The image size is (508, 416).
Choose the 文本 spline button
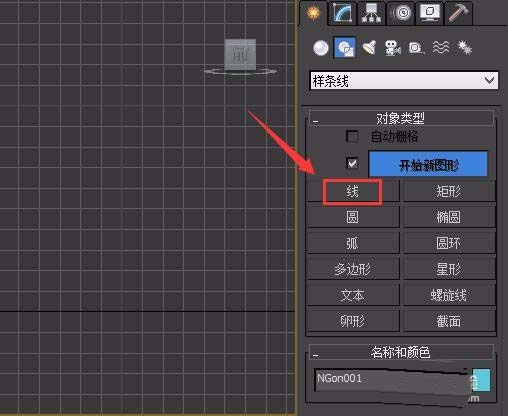[353, 295]
